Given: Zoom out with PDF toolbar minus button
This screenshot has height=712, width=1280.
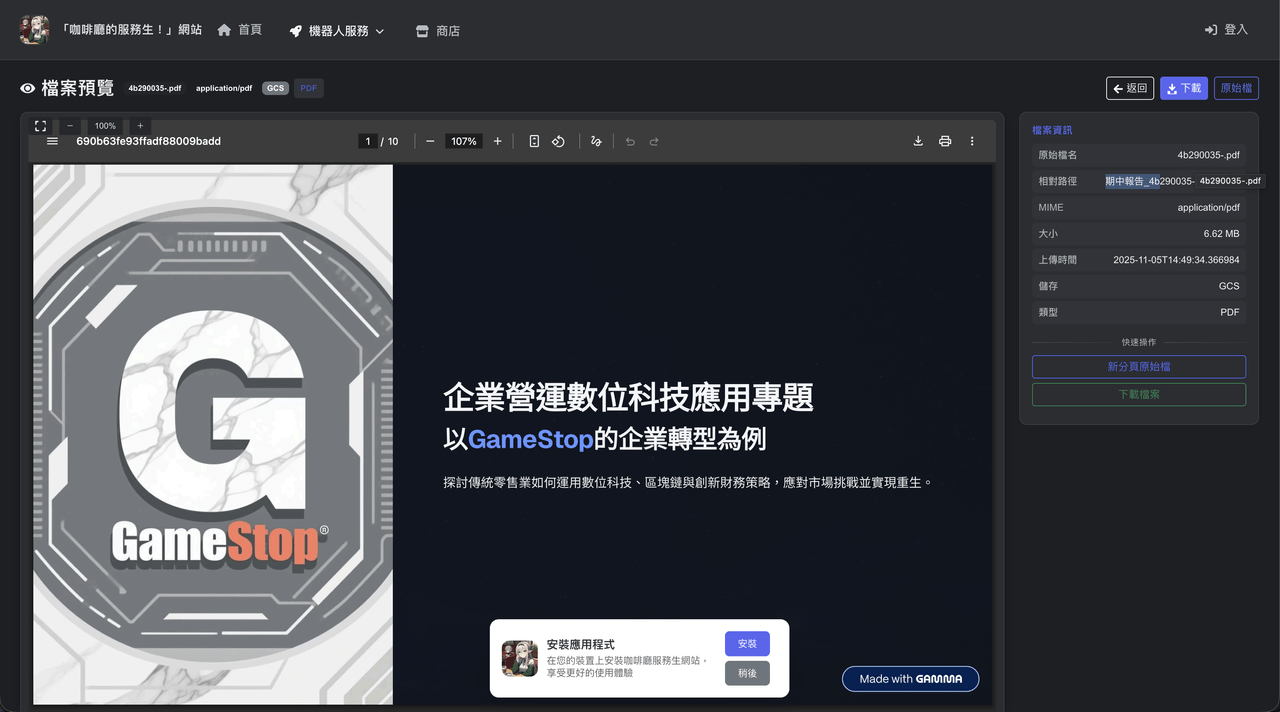Looking at the screenshot, I should tap(430, 141).
